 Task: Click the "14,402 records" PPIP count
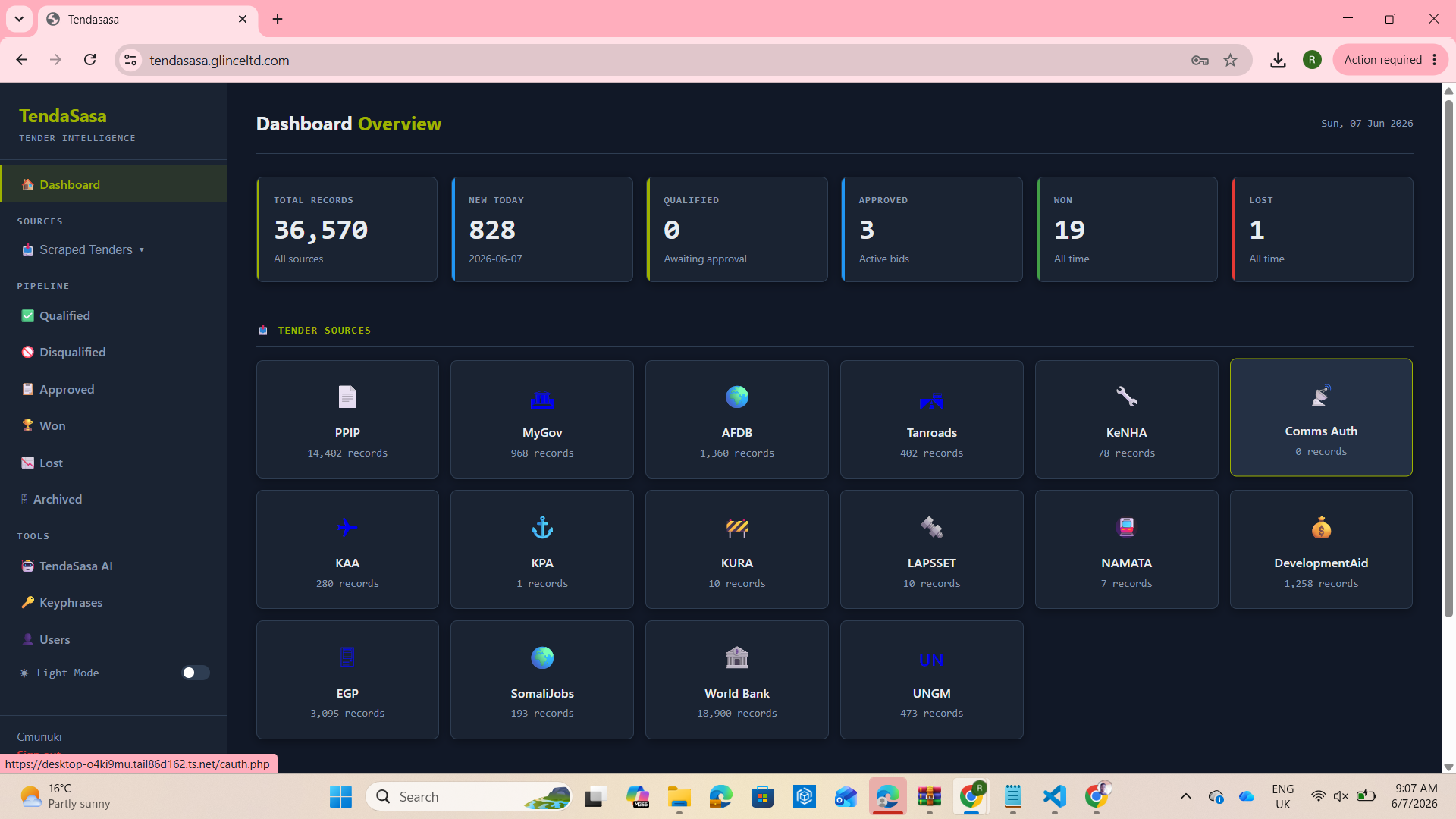point(347,453)
